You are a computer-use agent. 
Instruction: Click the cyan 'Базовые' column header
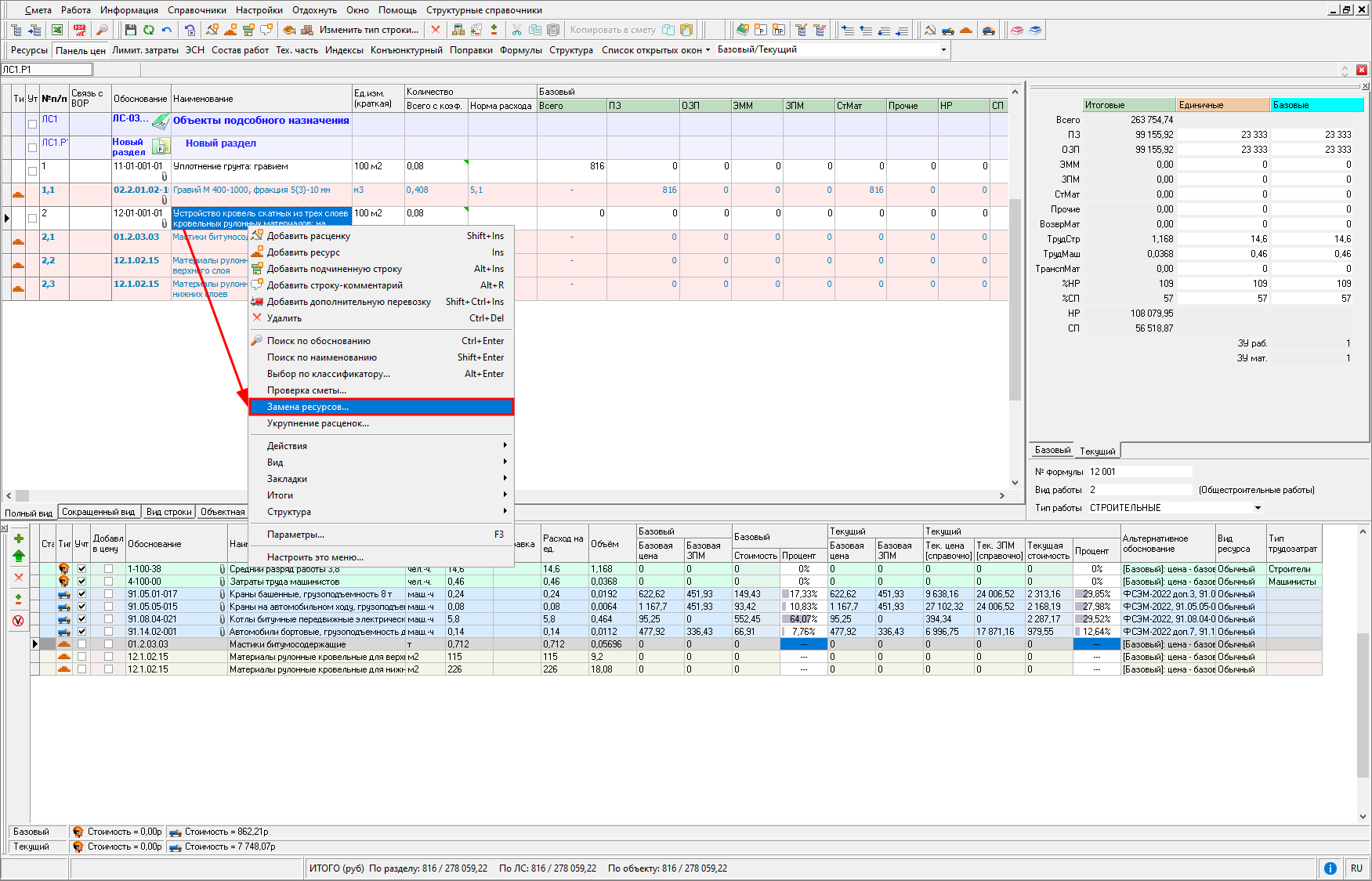[x=1316, y=105]
